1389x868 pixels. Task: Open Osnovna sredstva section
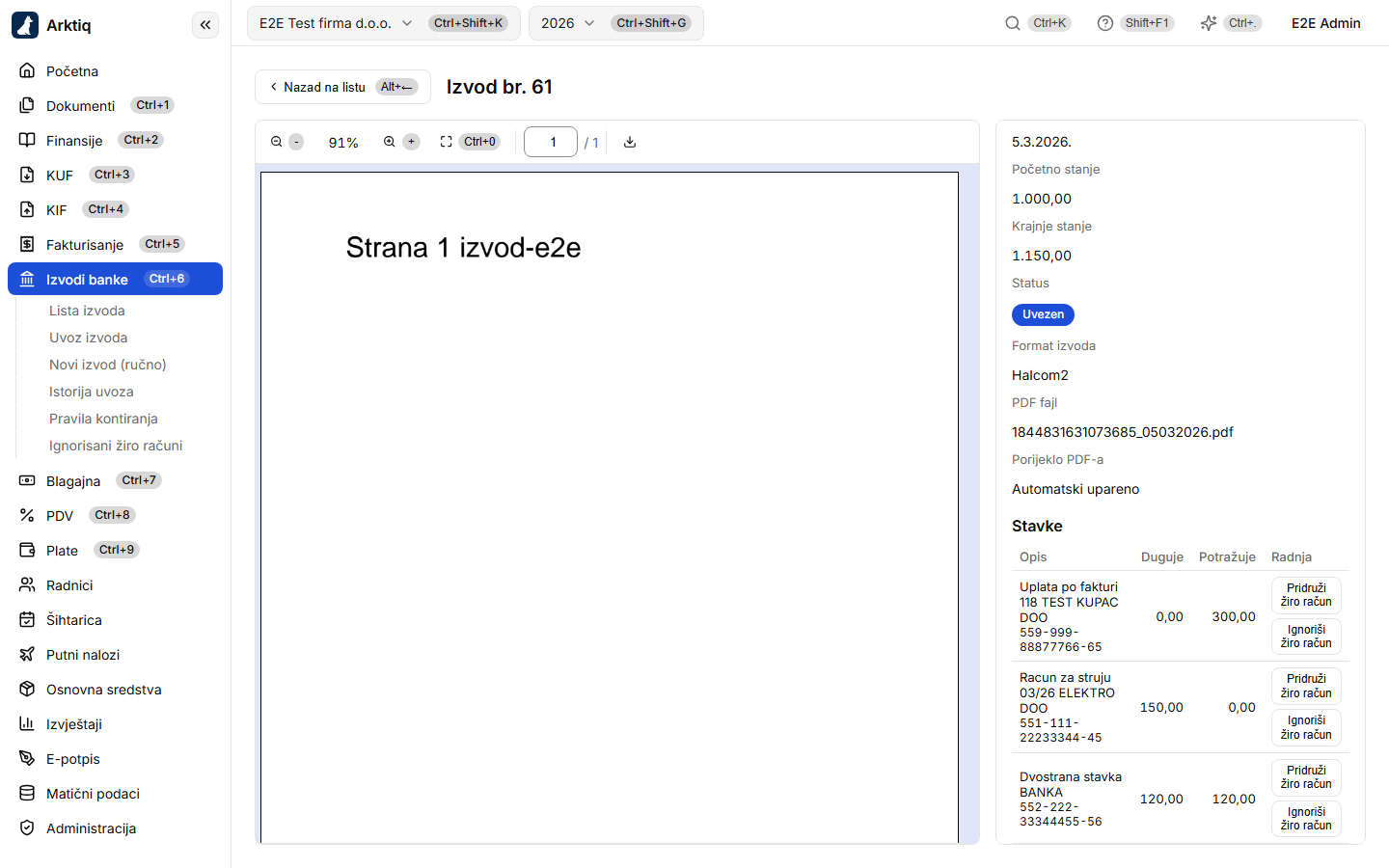tap(115, 689)
